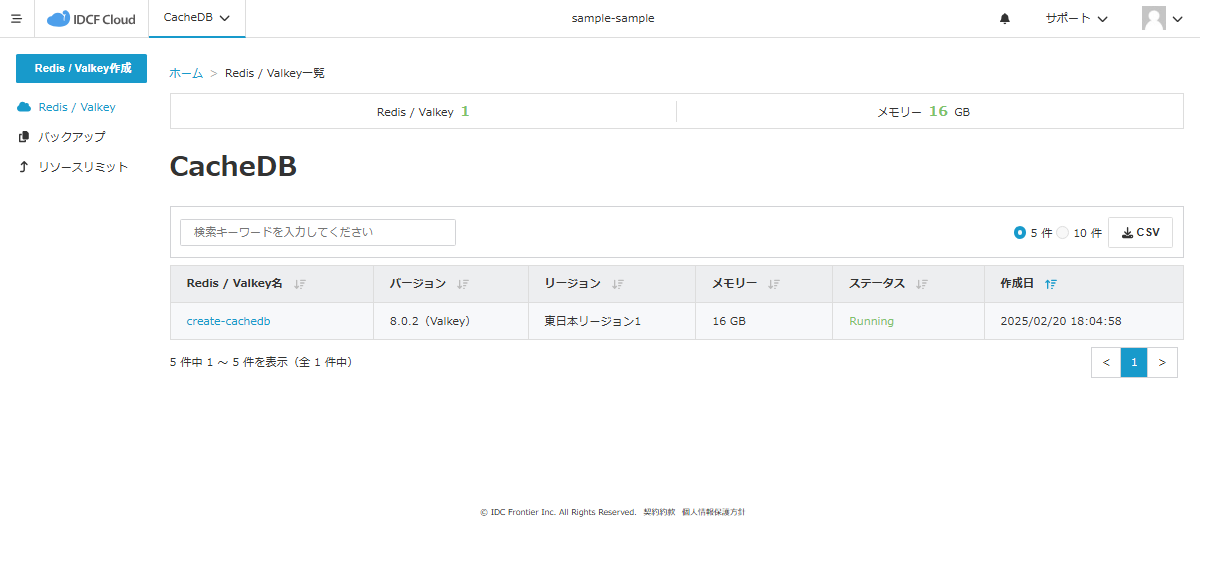Expand the サポート dropdown menu
Image resolution: width=1216 pixels, height=580 pixels.
click(1075, 18)
